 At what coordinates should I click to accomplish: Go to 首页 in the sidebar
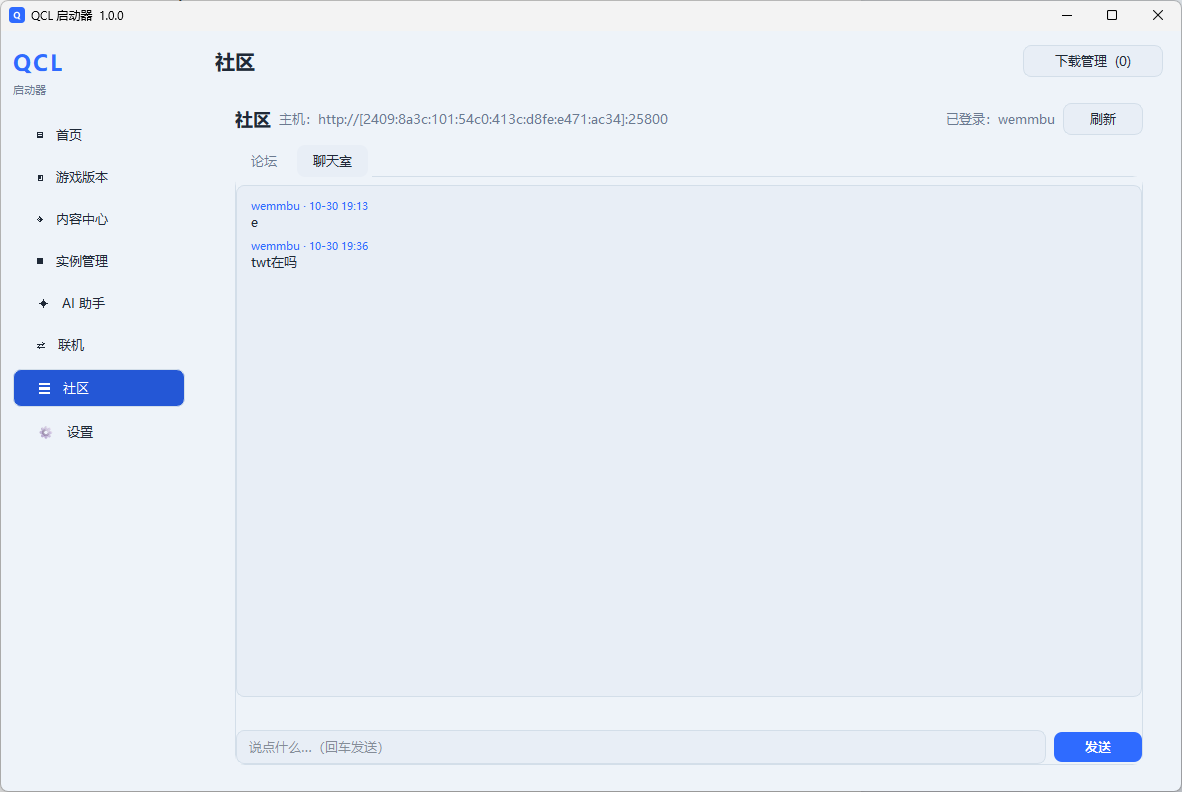(x=99, y=135)
